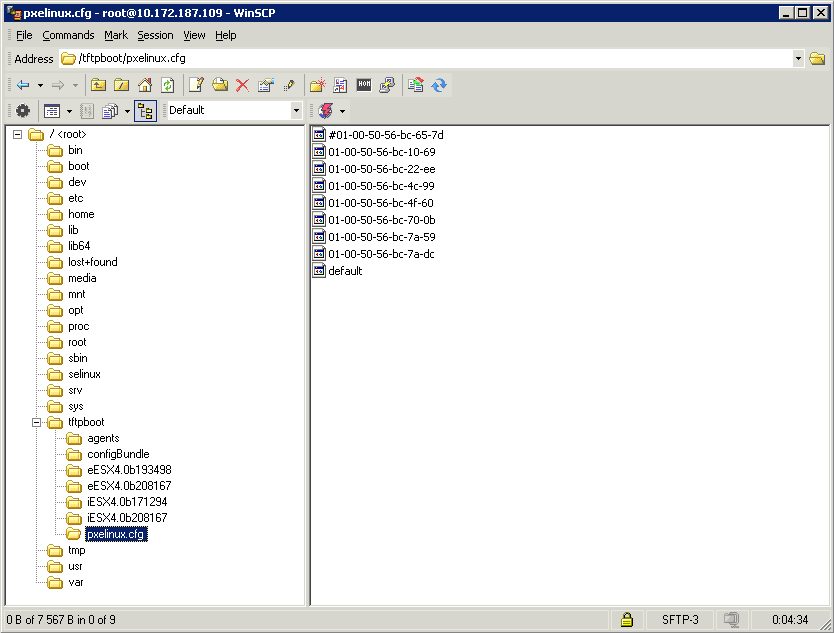Go back to previous directory
Screen dimensions: 834x633
coord(23,85)
